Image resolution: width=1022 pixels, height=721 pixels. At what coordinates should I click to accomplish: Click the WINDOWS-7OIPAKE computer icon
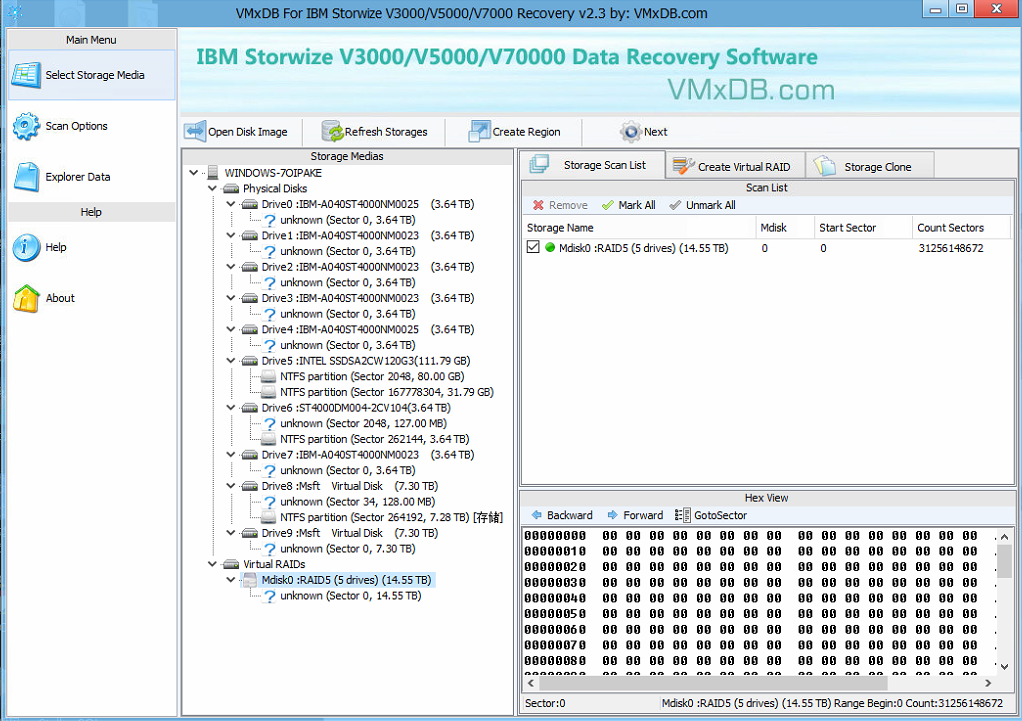(212, 173)
